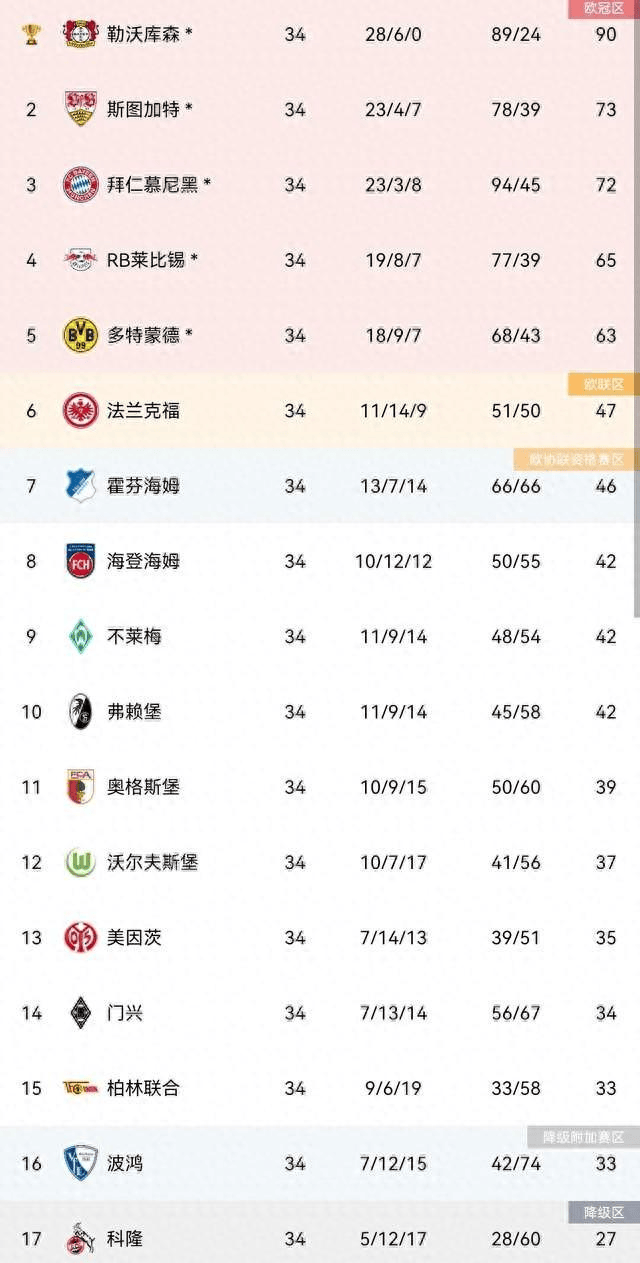Click the 欧冠区 zone label
The image size is (640, 1263).
tap(602, 9)
